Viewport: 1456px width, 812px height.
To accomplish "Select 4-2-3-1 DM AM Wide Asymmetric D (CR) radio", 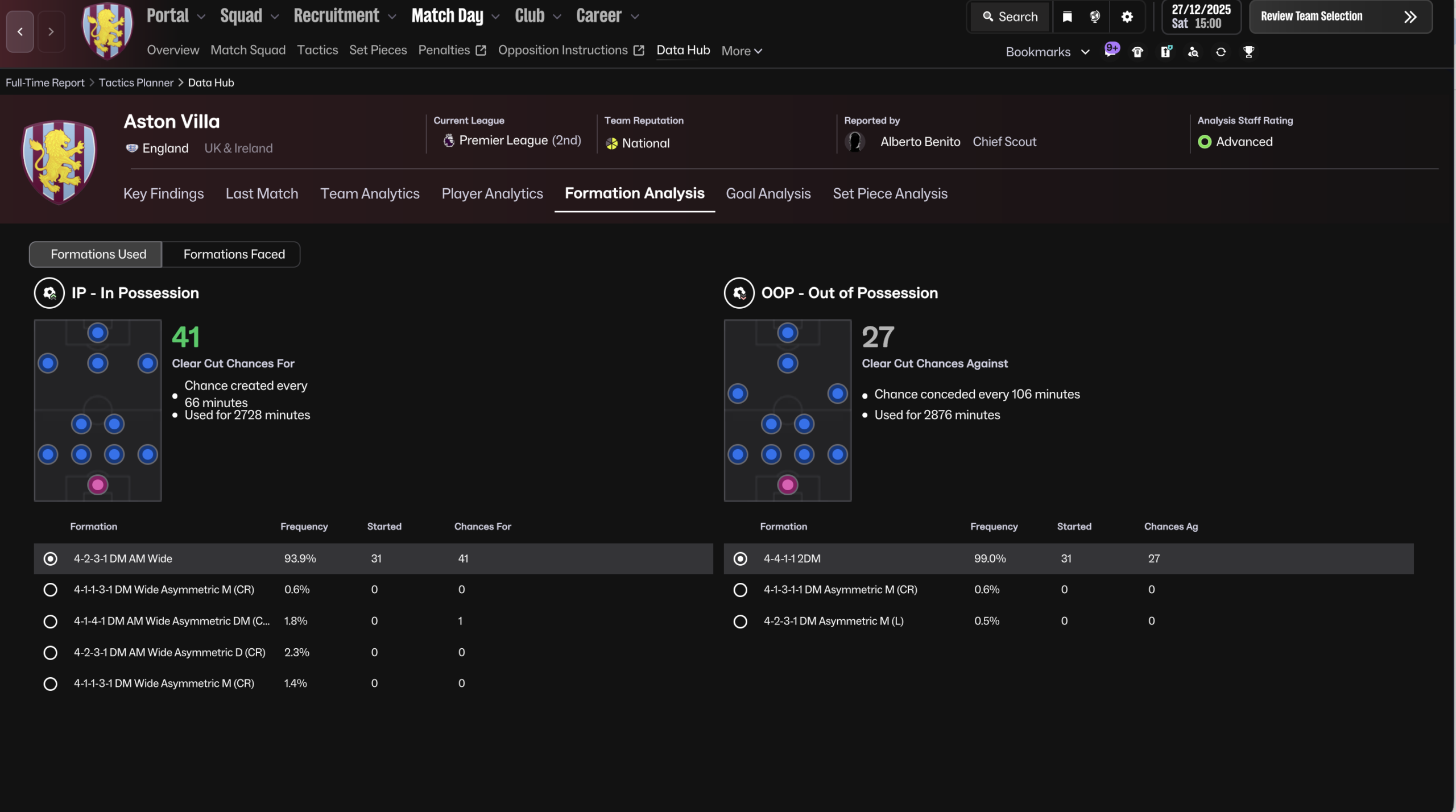I will [x=50, y=653].
